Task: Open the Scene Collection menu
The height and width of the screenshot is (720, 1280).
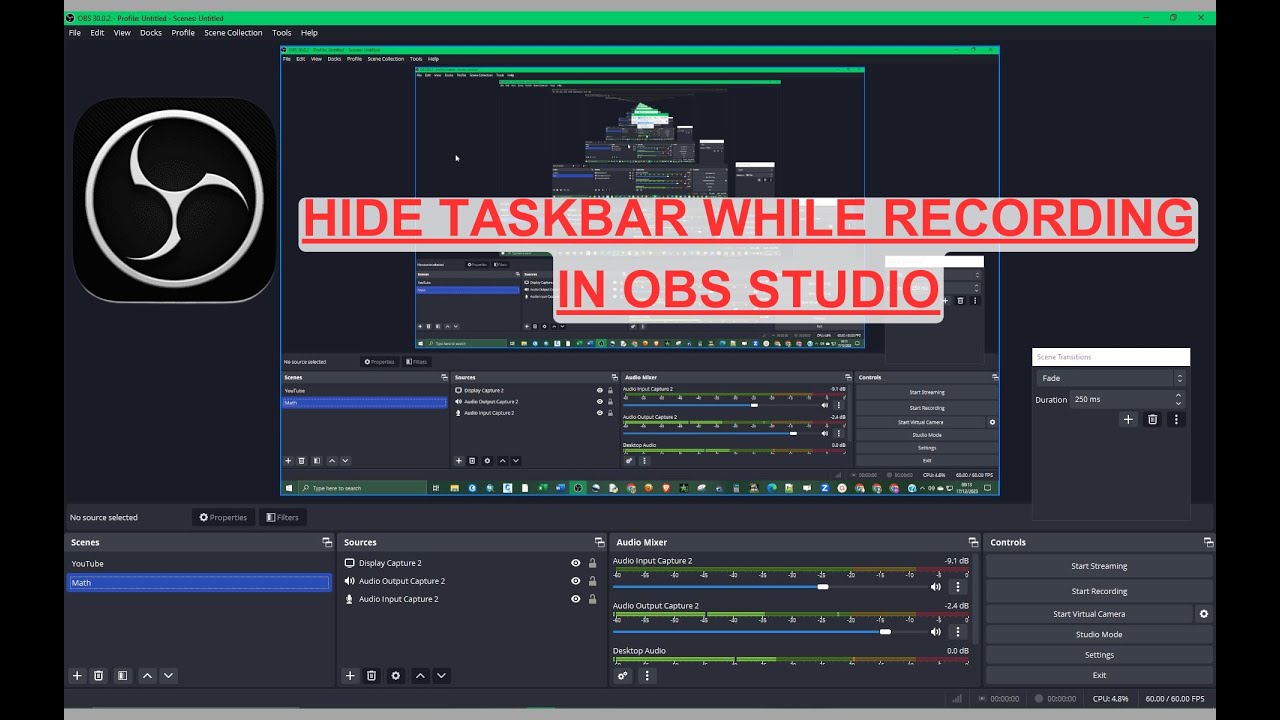Action: point(233,33)
